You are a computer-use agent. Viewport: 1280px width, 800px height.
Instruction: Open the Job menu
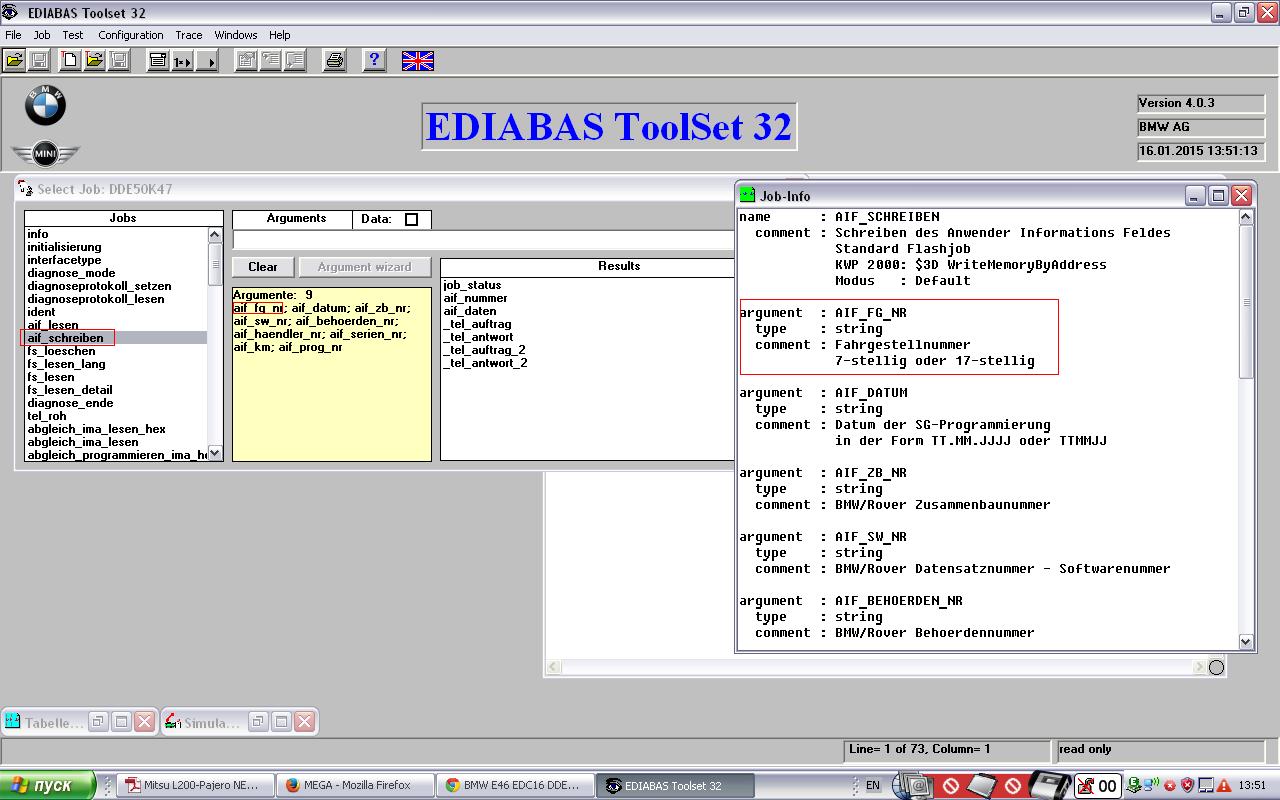tap(42, 35)
